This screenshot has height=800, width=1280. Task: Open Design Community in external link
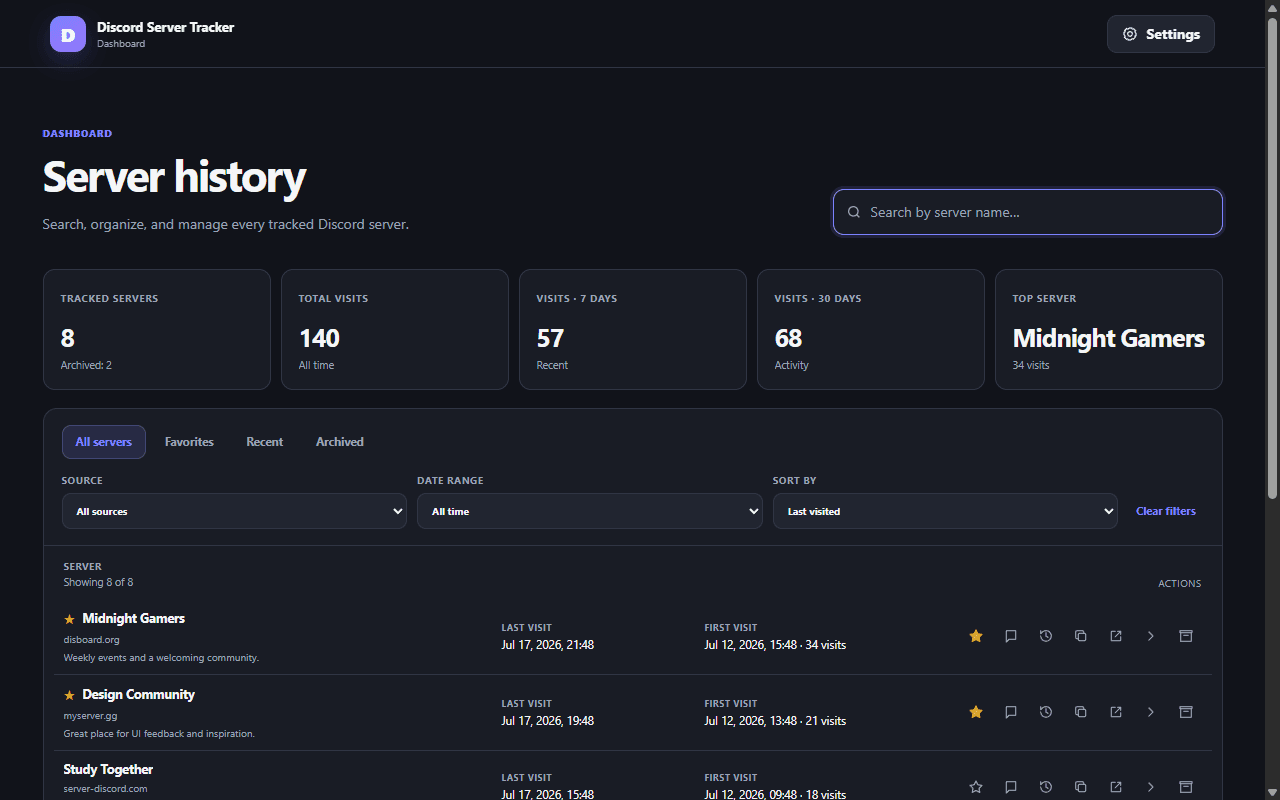click(x=1116, y=712)
